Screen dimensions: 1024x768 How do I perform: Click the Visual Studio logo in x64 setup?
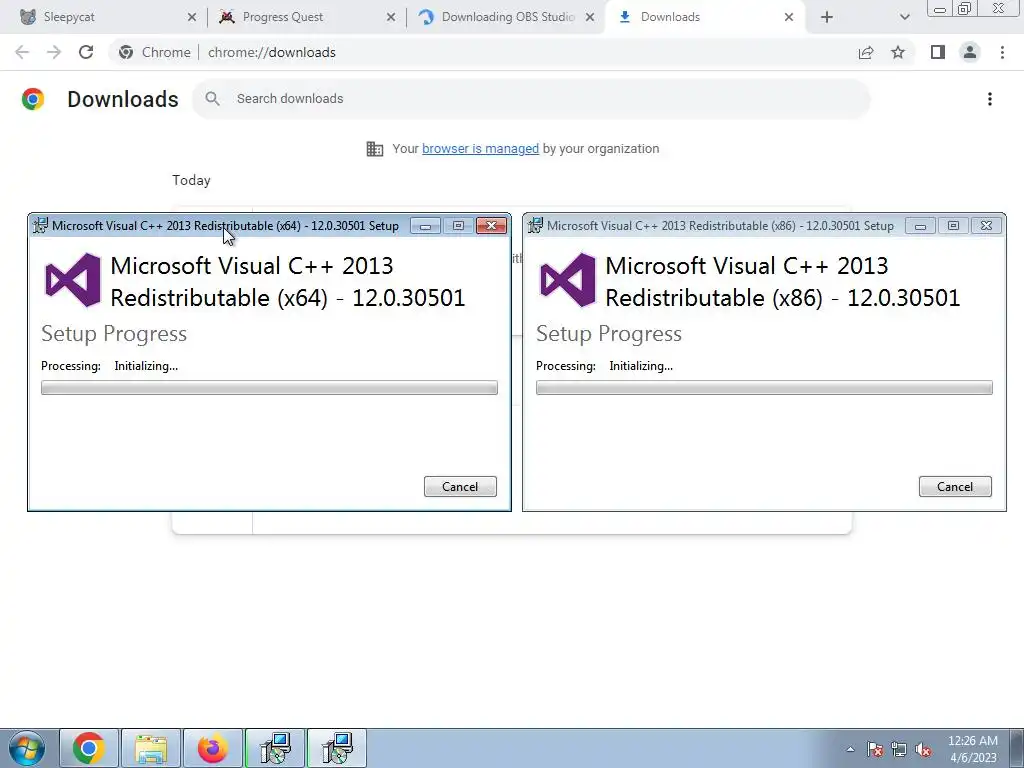[x=73, y=280]
